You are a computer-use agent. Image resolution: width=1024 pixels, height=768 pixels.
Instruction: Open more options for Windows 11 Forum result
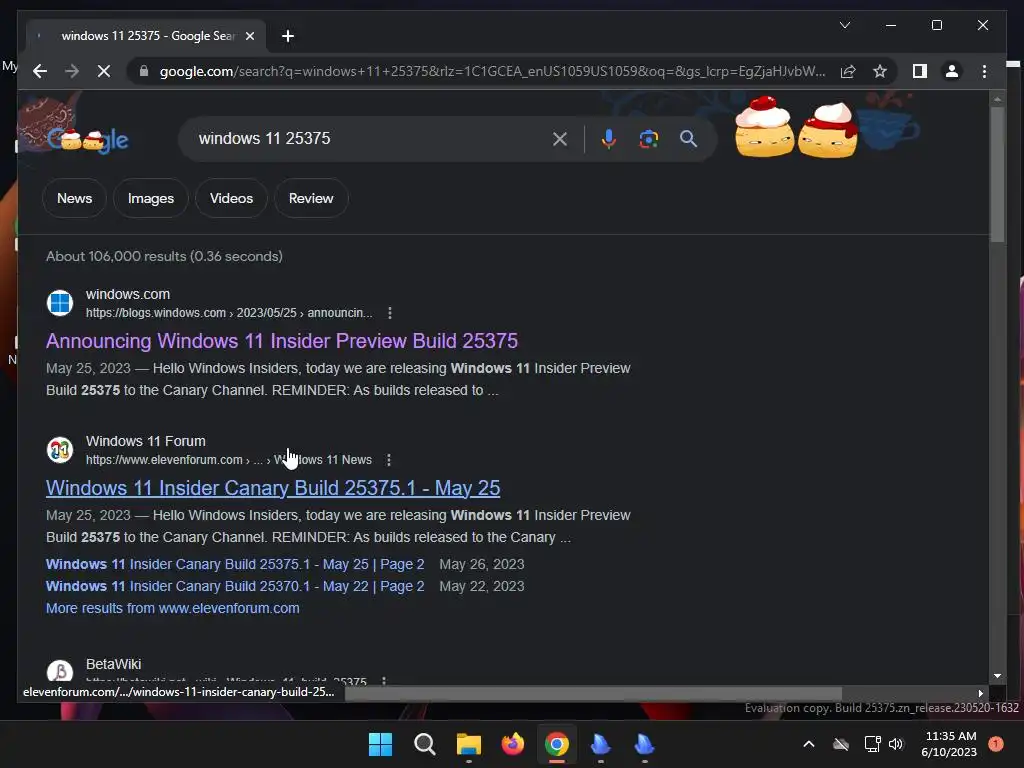pyautogui.click(x=389, y=460)
